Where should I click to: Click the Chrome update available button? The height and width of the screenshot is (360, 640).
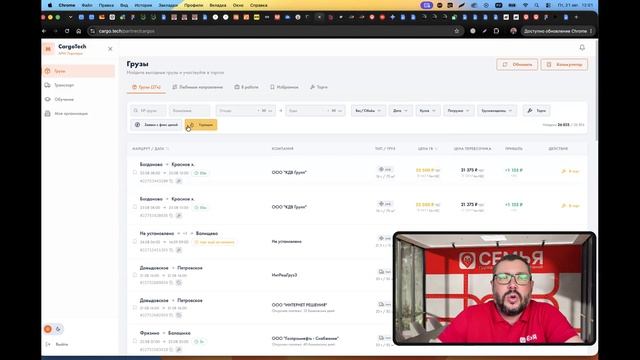(558, 31)
